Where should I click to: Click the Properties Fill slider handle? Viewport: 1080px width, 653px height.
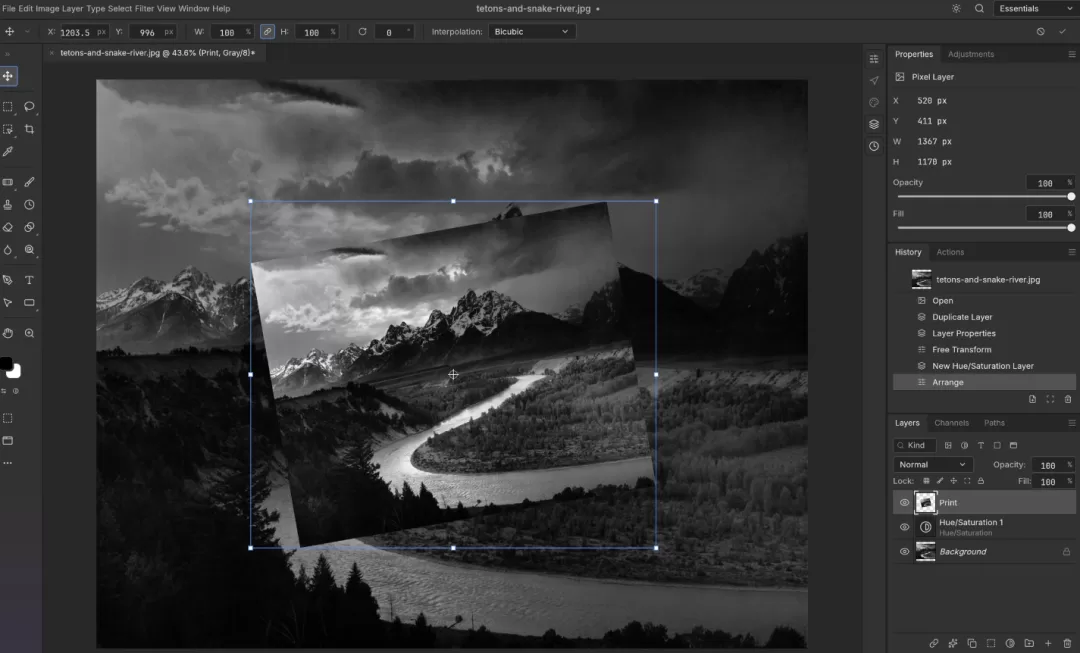click(1071, 228)
